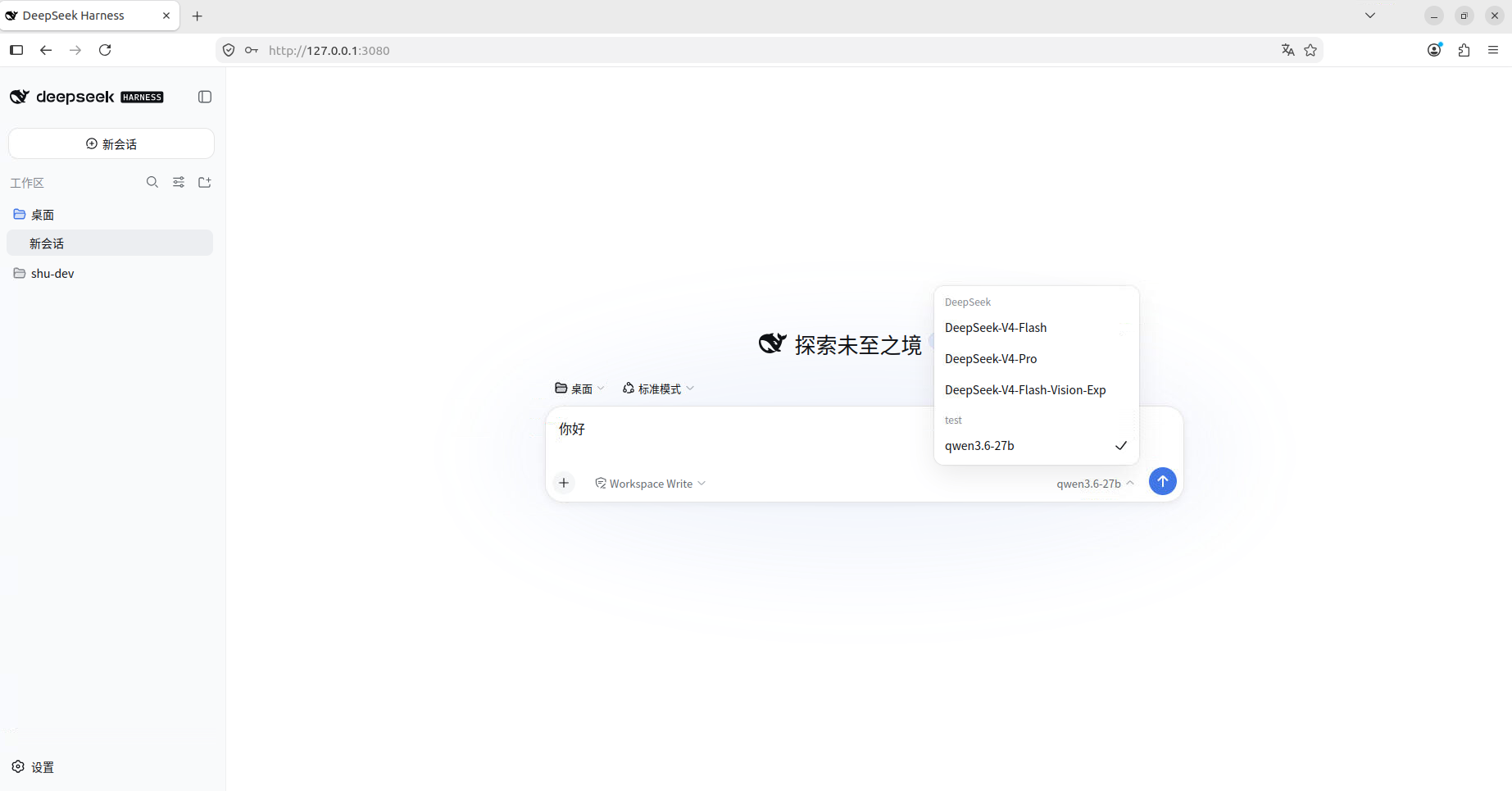The width and height of the screenshot is (1512, 791).
Task: Click the password key icon in address bar
Action: (x=252, y=50)
